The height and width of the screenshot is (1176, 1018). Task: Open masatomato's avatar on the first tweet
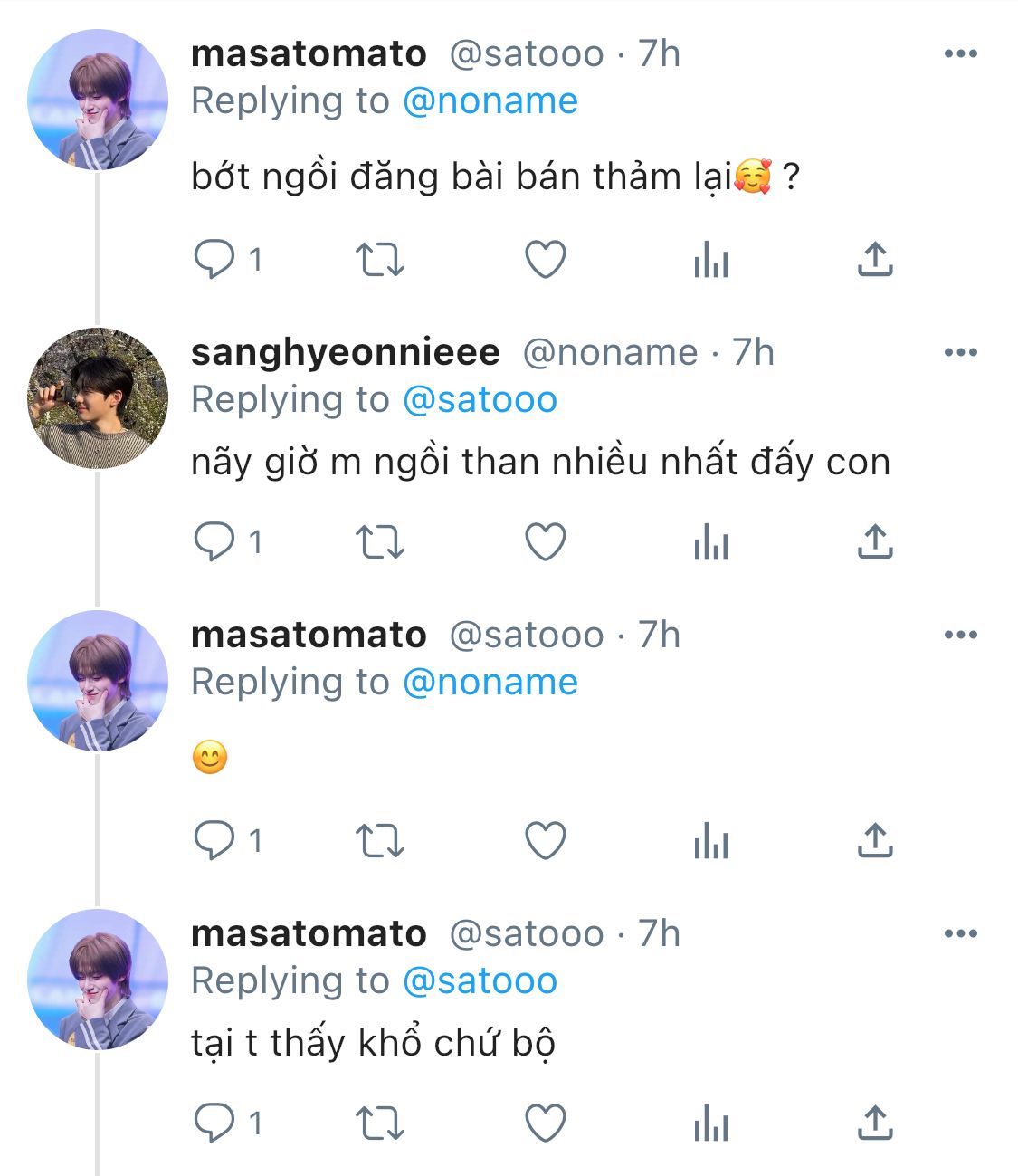pyautogui.click(x=98, y=100)
